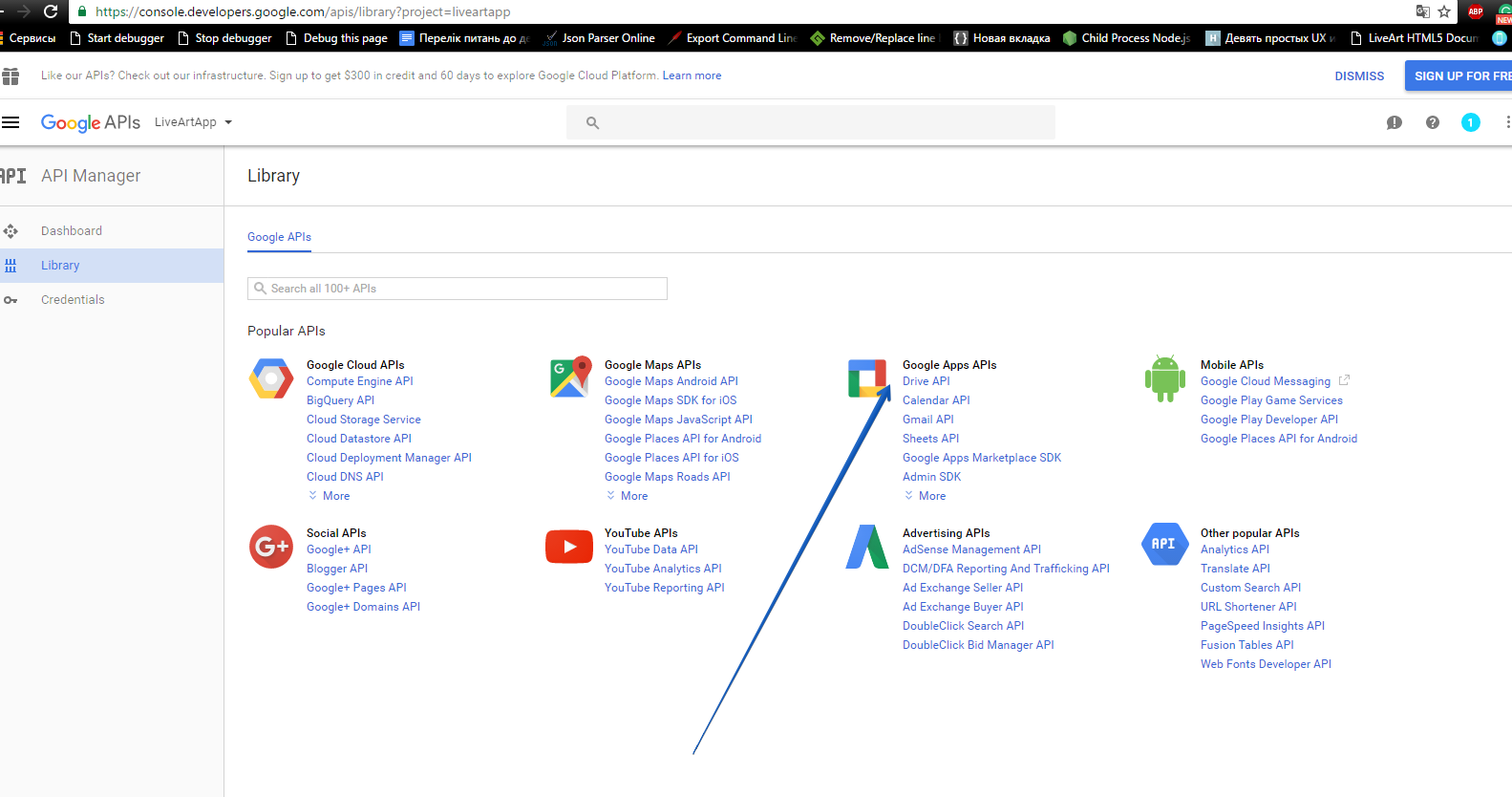Click the Library sidebar icon
The image size is (1512, 797).
[11, 266]
